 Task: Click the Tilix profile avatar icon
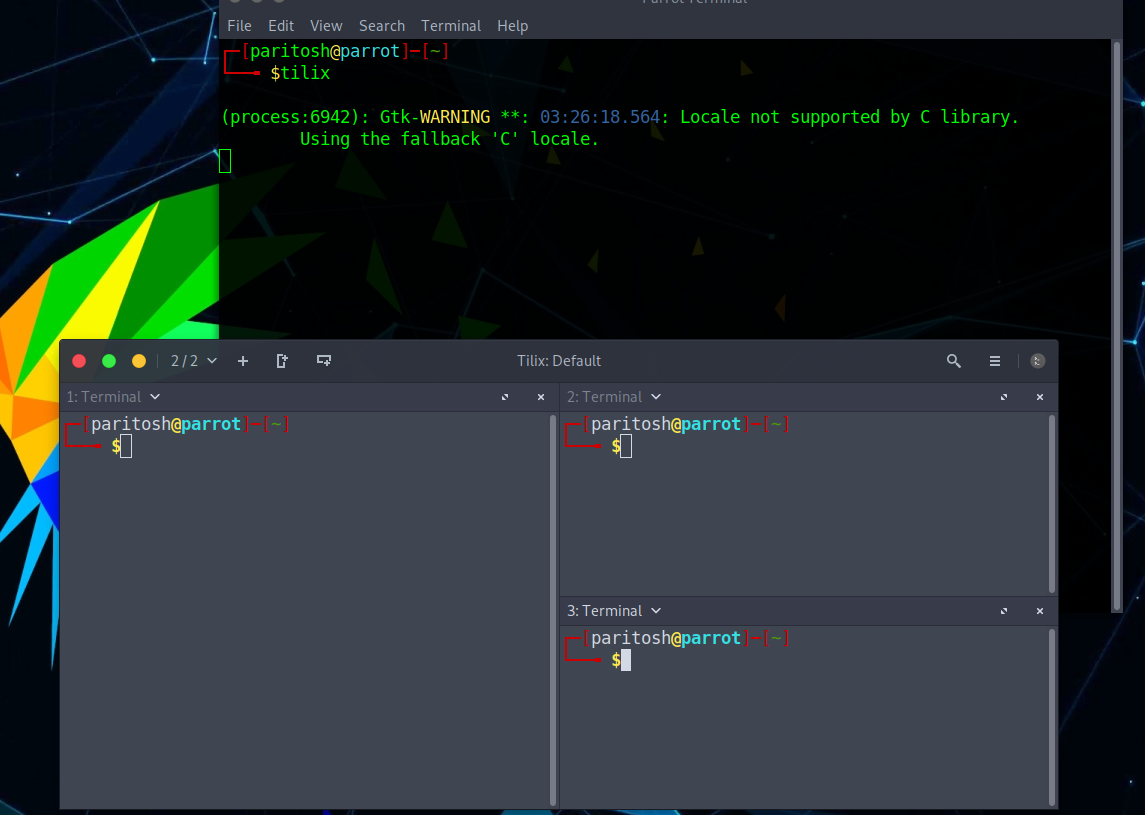1036,360
